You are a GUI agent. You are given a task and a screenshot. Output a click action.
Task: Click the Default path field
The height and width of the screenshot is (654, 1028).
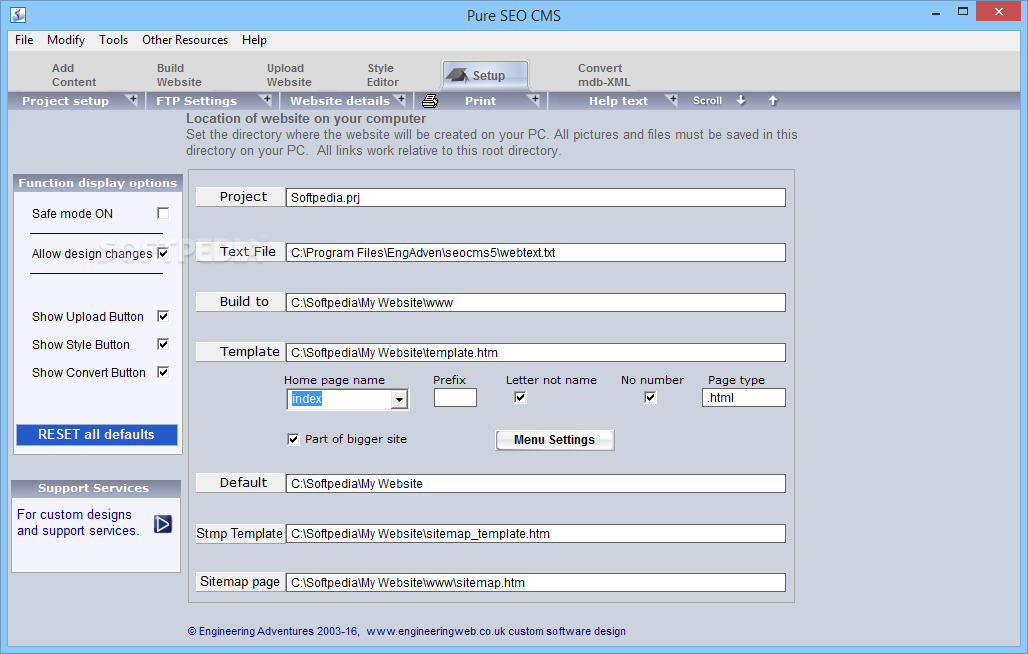point(536,483)
